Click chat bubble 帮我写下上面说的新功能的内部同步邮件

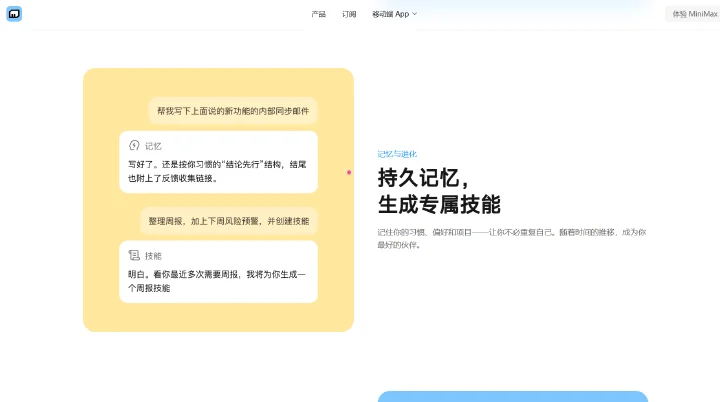[233, 111]
